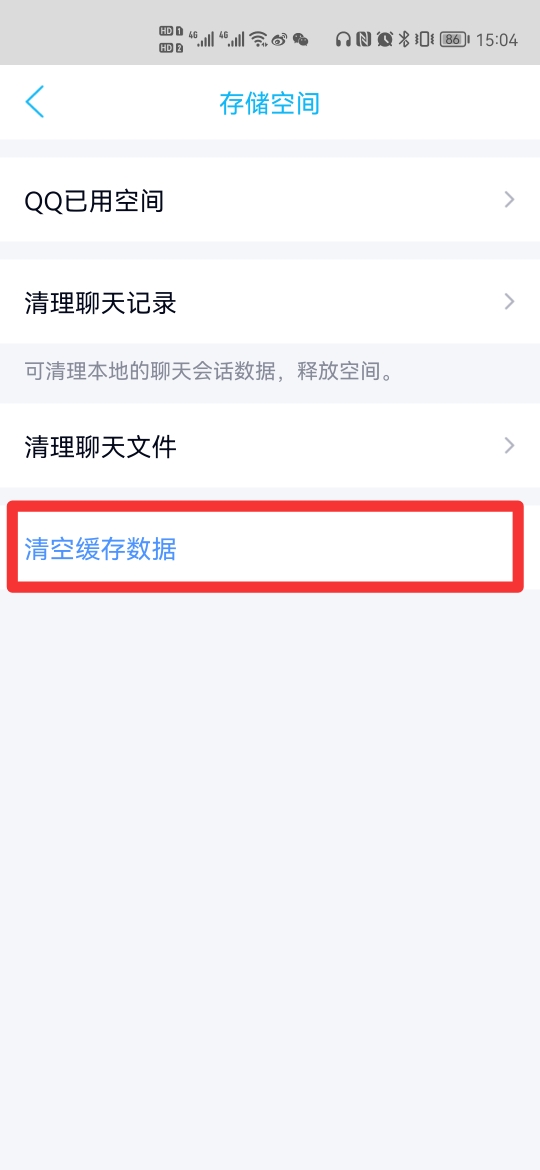
Task: Open the 清理聊天记录 entry
Action: 270,301
